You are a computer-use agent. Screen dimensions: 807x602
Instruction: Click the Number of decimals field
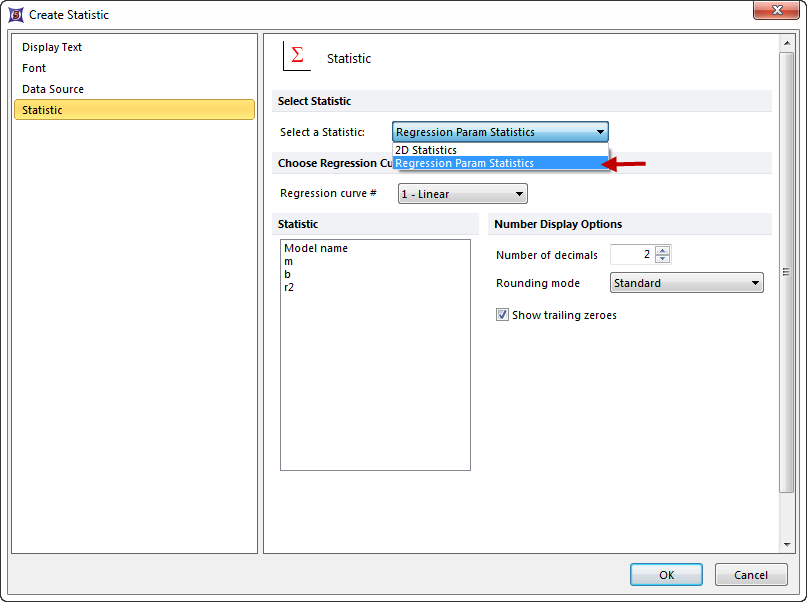(632, 255)
